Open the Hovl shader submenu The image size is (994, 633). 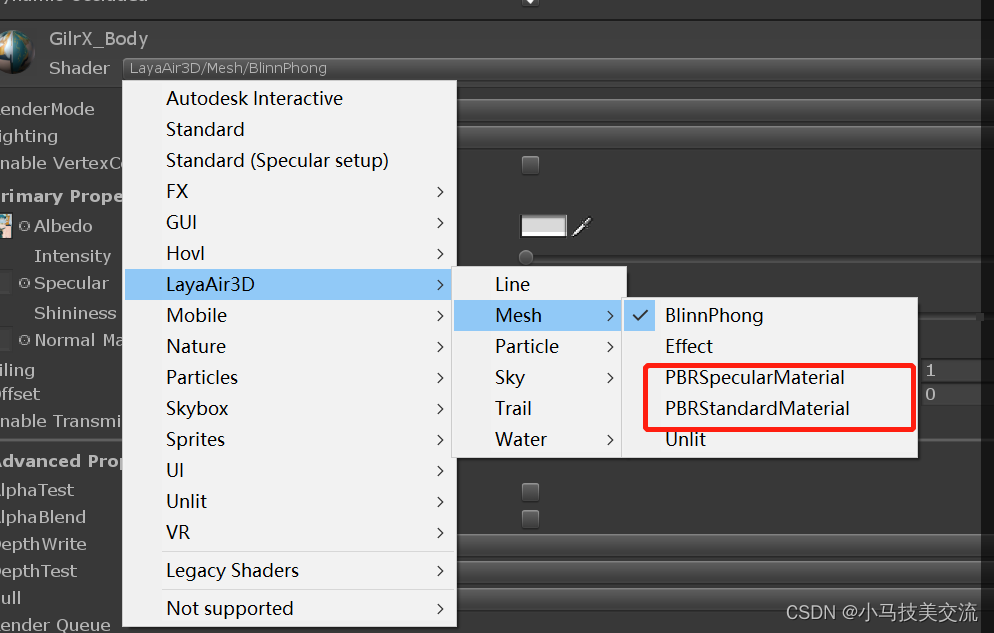tap(290, 253)
